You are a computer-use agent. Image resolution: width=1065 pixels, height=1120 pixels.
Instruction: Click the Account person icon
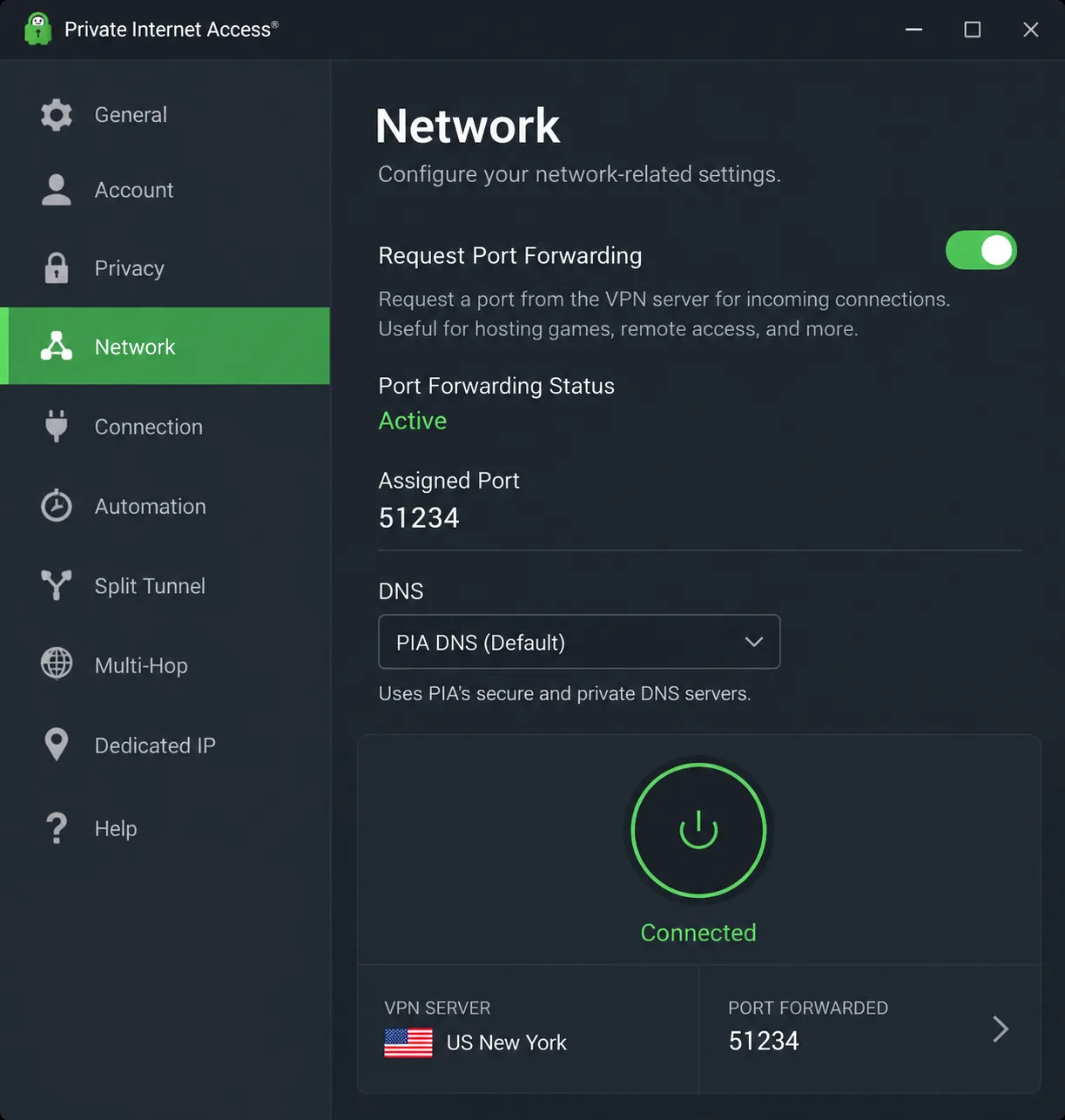pyautogui.click(x=57, y=190)
